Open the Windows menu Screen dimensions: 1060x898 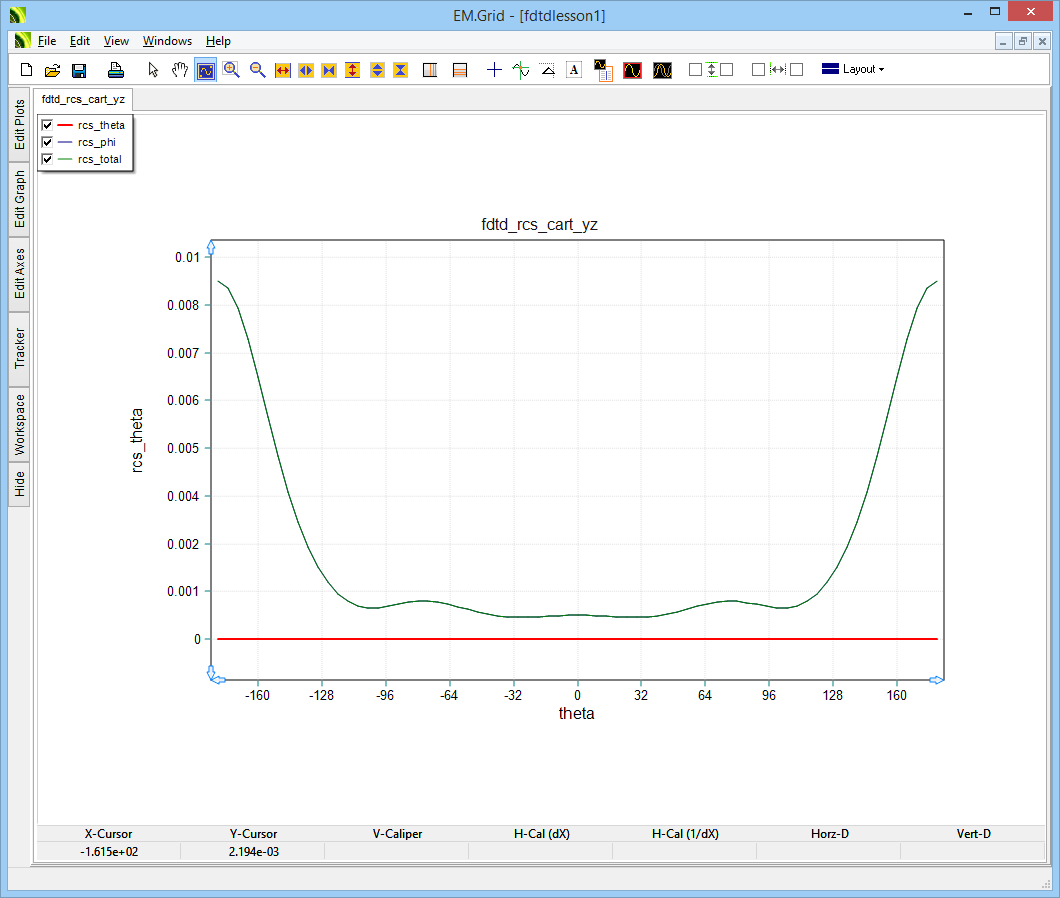(x=167, y=41)
